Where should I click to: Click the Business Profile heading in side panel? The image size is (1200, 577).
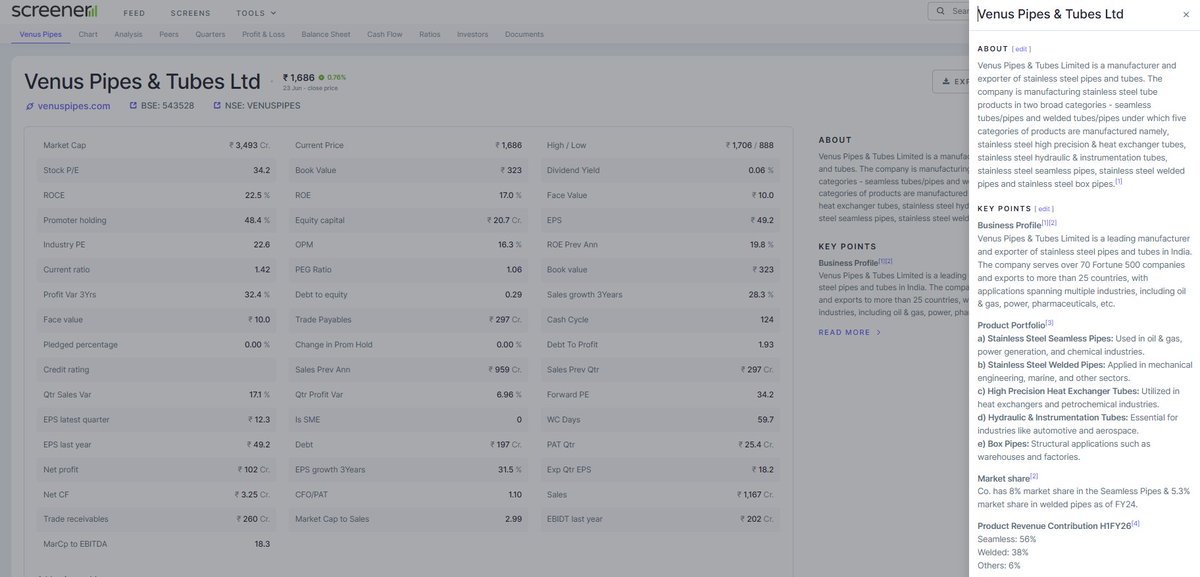(1009, 225)
